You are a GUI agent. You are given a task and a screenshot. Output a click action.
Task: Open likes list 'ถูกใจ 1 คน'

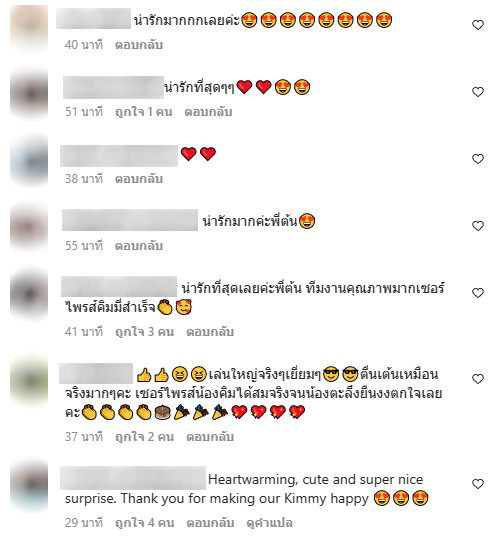pos(144,112)
